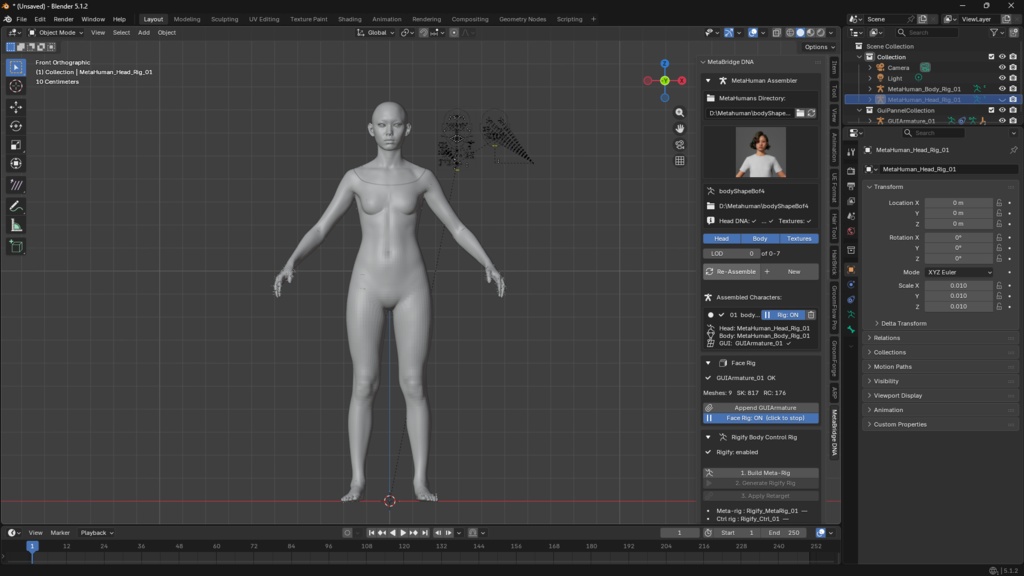Select the Add Cube tool
The width and height of the screenshot is (1024, 576).
click(16, 246)
